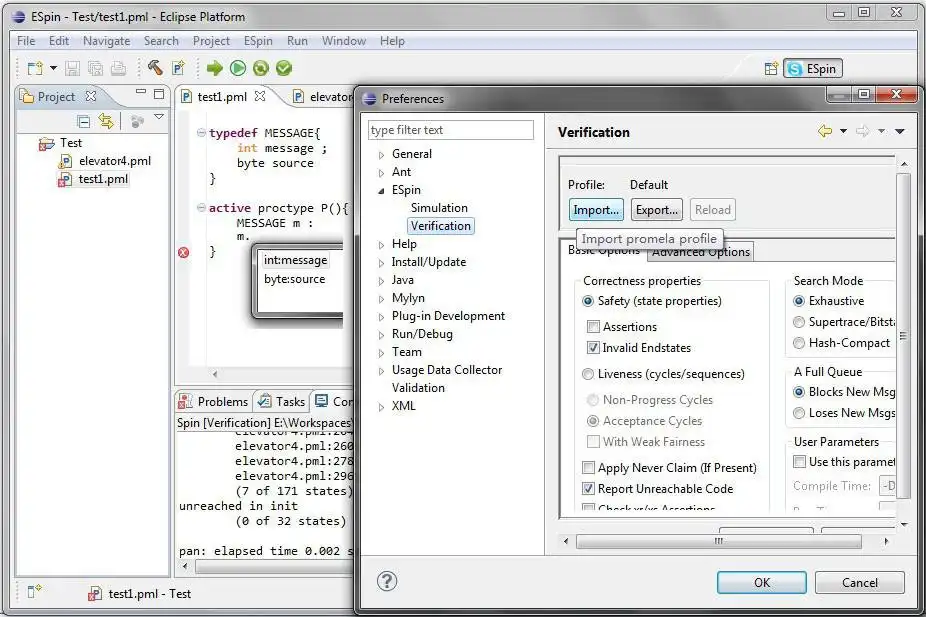Maximize the Project view panel
The image size is (926, 617).
coord(159,94)
